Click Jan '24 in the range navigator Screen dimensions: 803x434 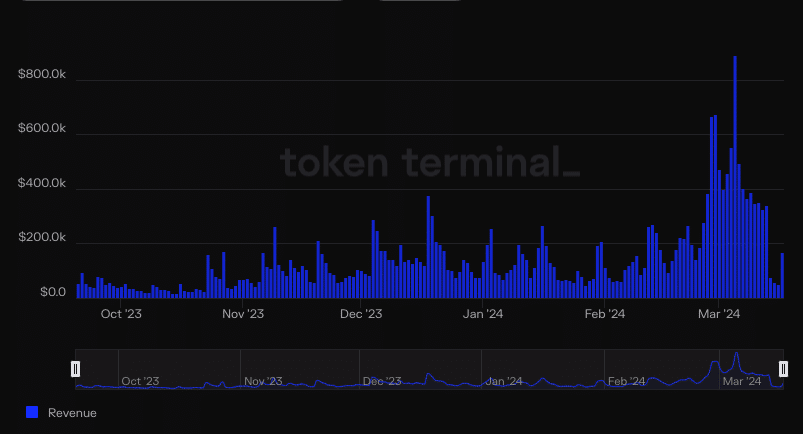click(504, 381)
